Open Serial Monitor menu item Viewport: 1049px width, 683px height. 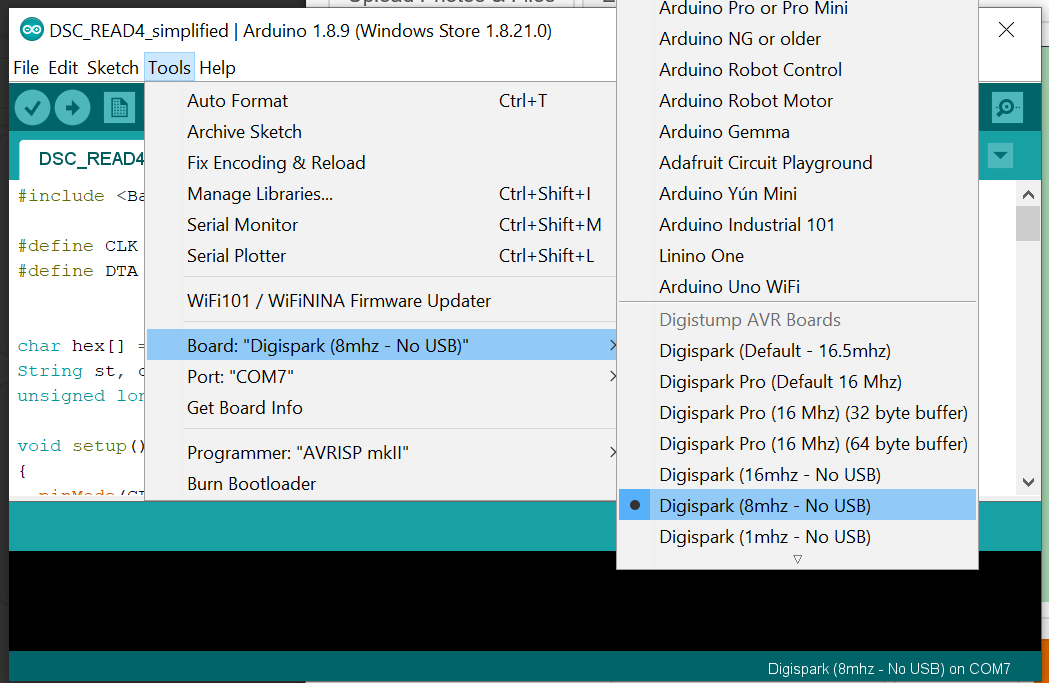[x=381, y=225]
